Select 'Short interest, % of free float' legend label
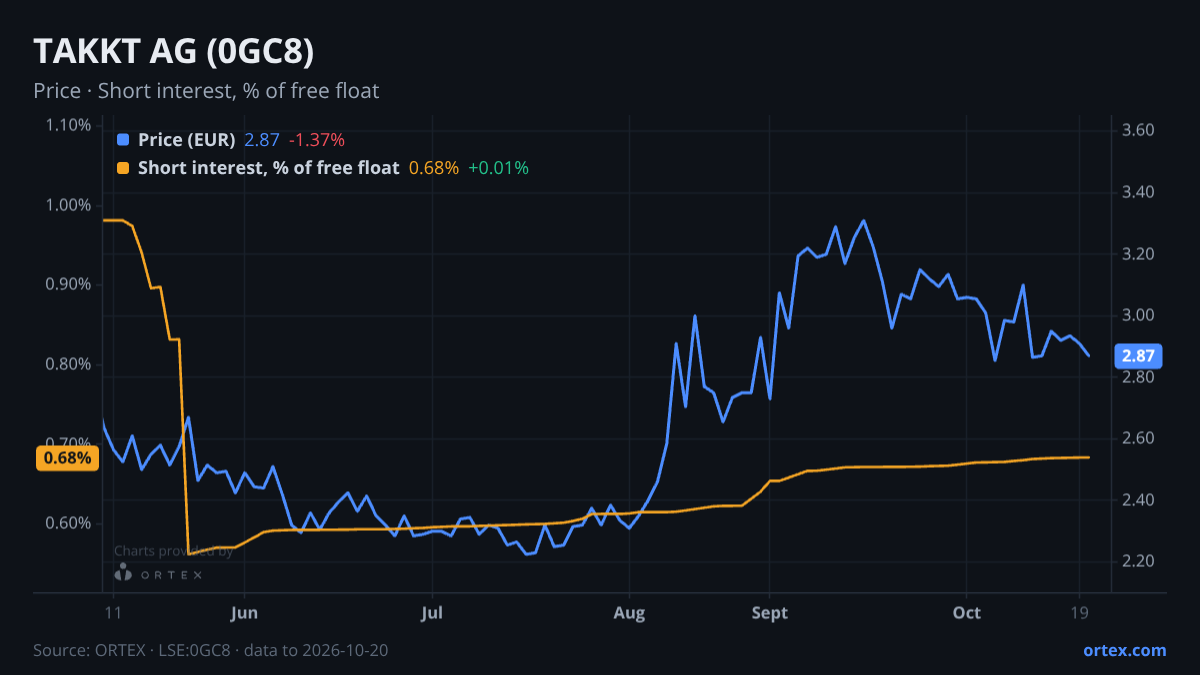The width and height of the screenshot is (1200, 675). 268,168
